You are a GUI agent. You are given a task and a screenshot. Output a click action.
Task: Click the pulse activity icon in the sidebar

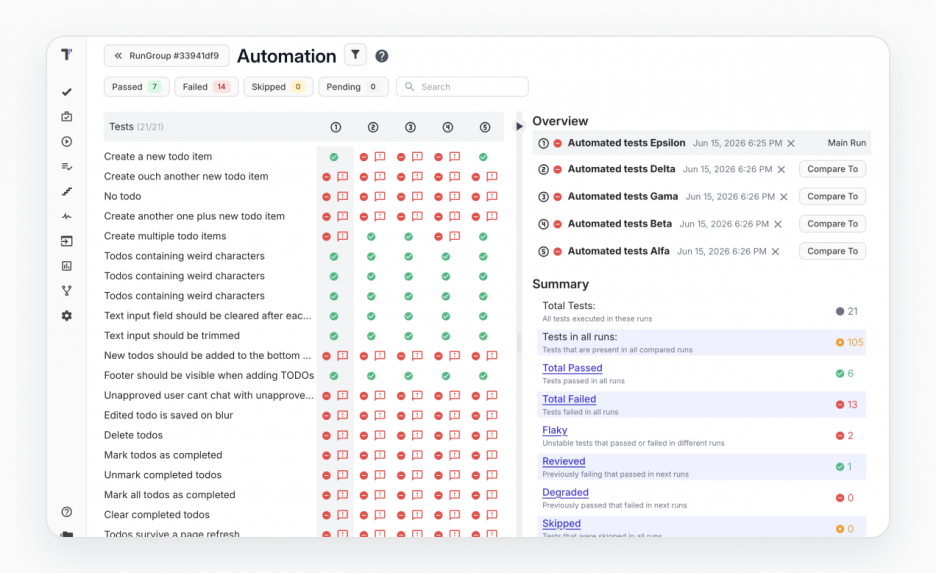pyautogui.click(x=67, y=216)
